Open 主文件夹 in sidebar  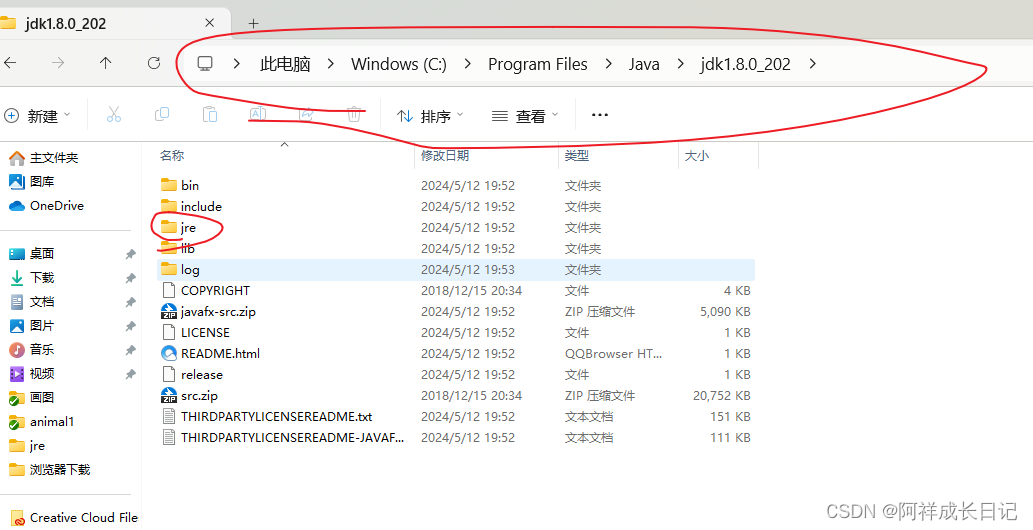click(43, 158)
